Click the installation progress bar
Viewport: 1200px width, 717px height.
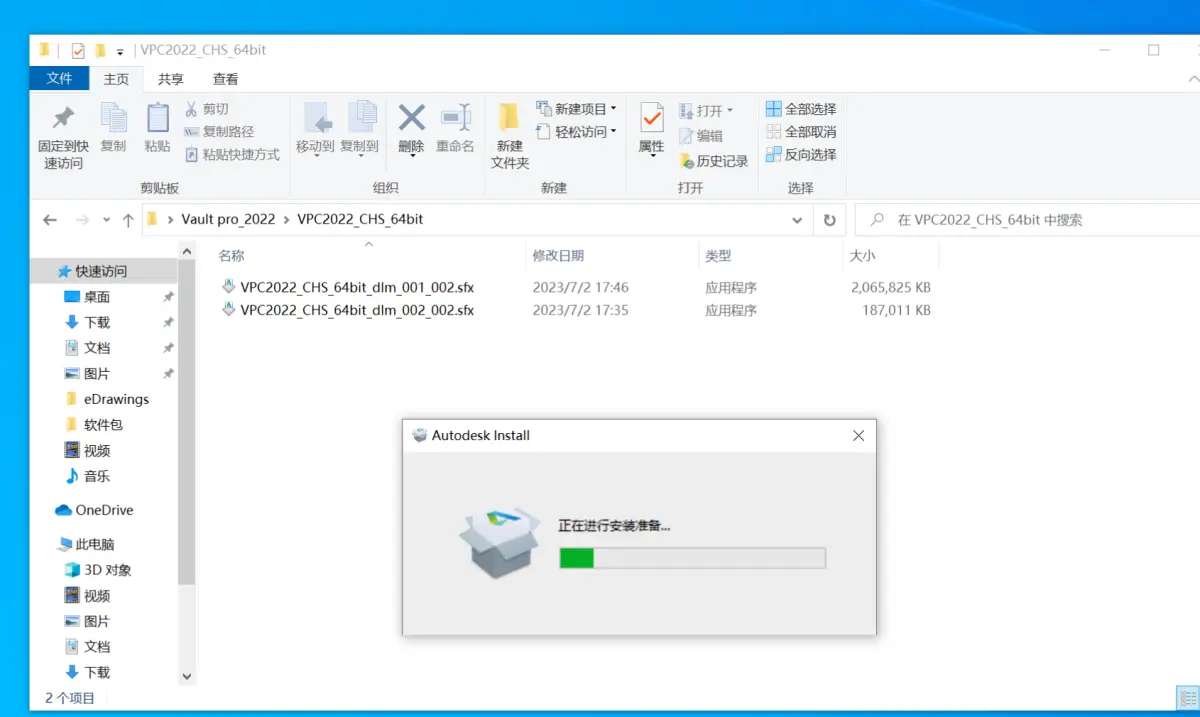tap(692, 558)
